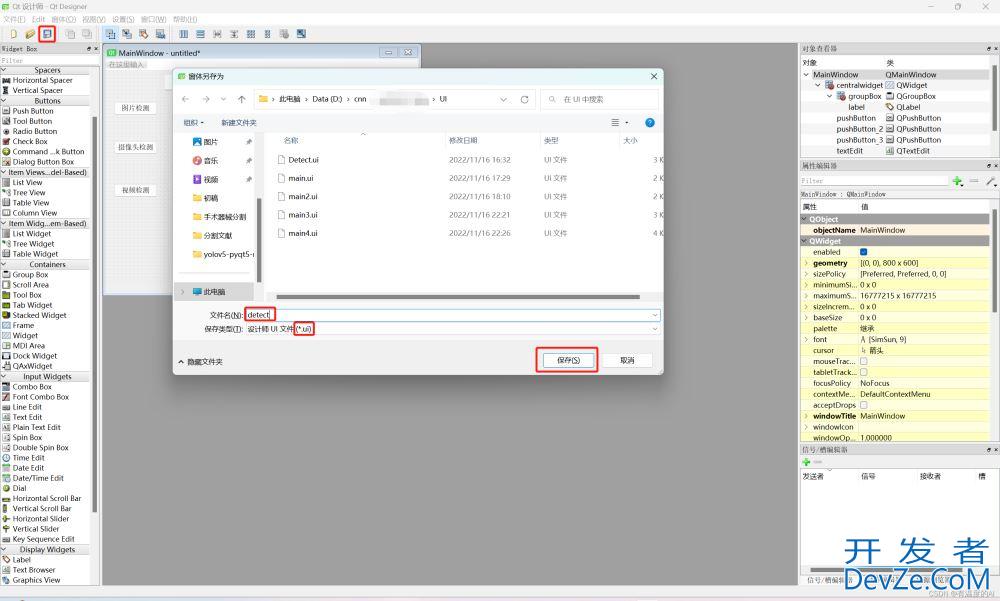Click green plus in signal/slot editor
Screen dimensions: 1000x601
click(x=806, y=461)
